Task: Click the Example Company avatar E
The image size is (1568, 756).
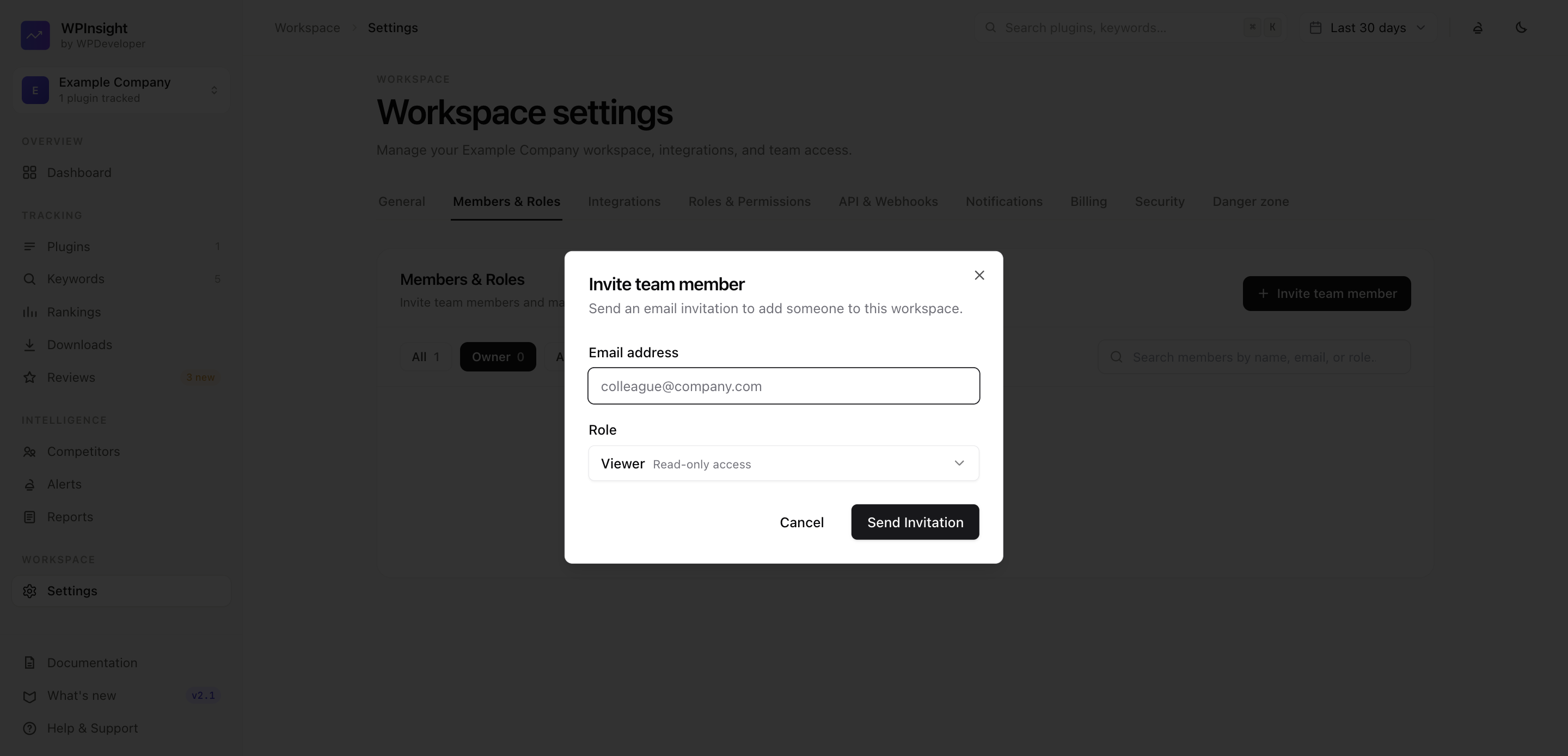Action: (x=35, y=89)
